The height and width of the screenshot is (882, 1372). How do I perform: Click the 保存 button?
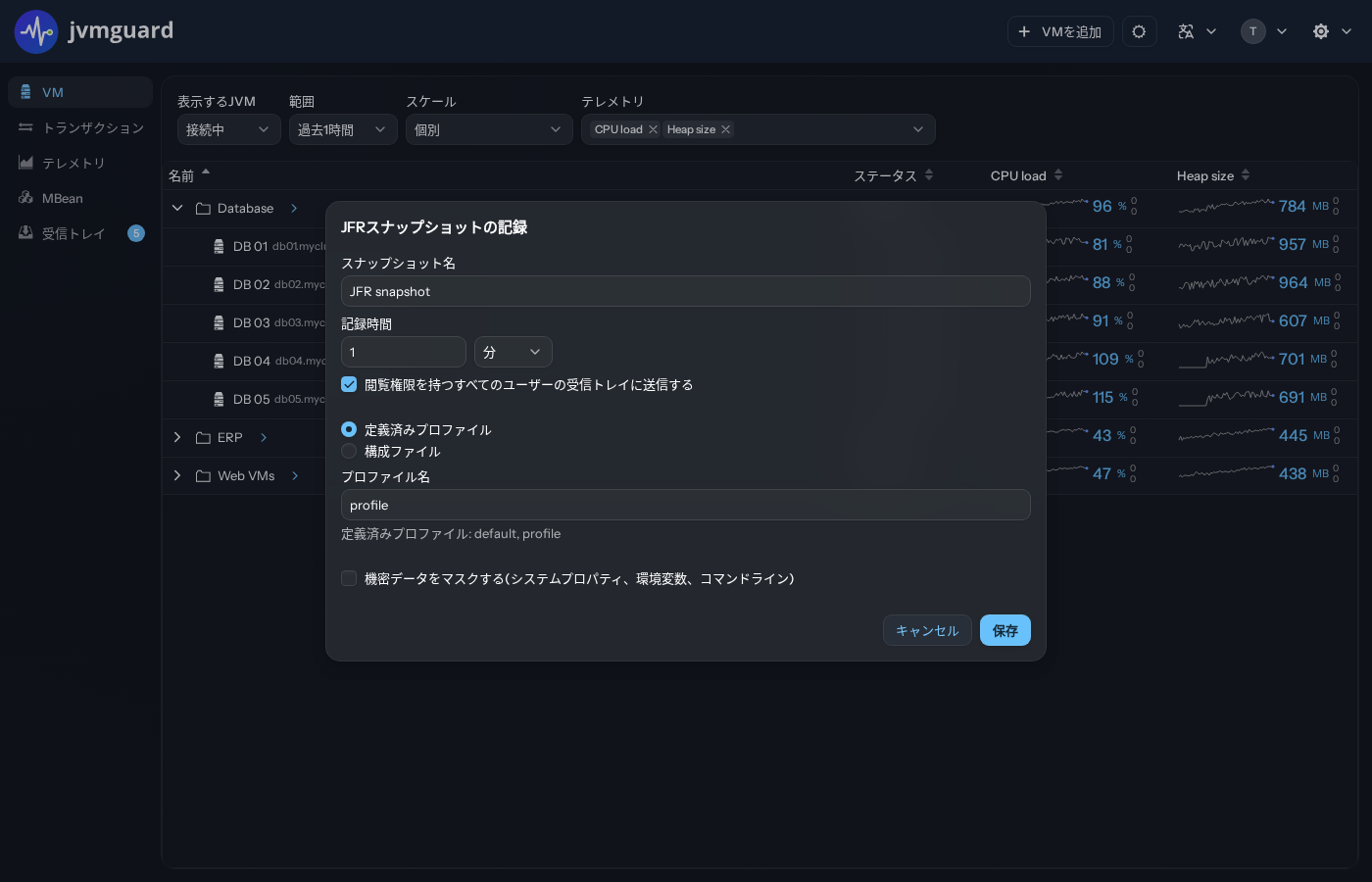1005,630
